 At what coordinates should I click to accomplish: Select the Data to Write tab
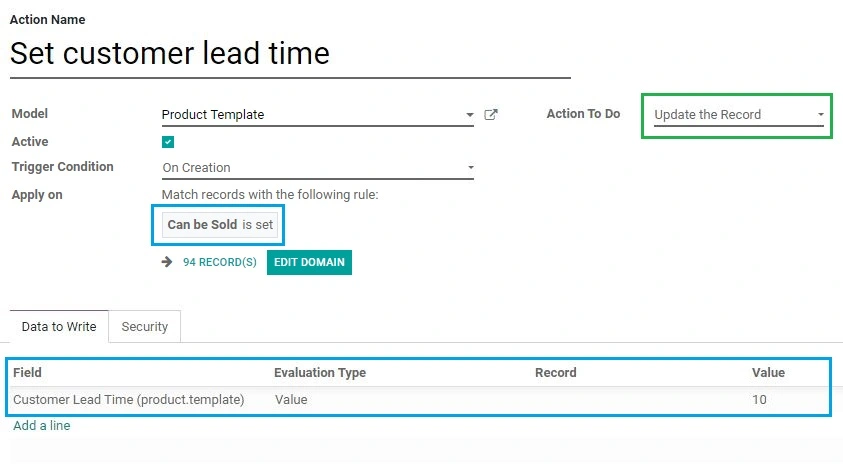[x=59, y=326]
